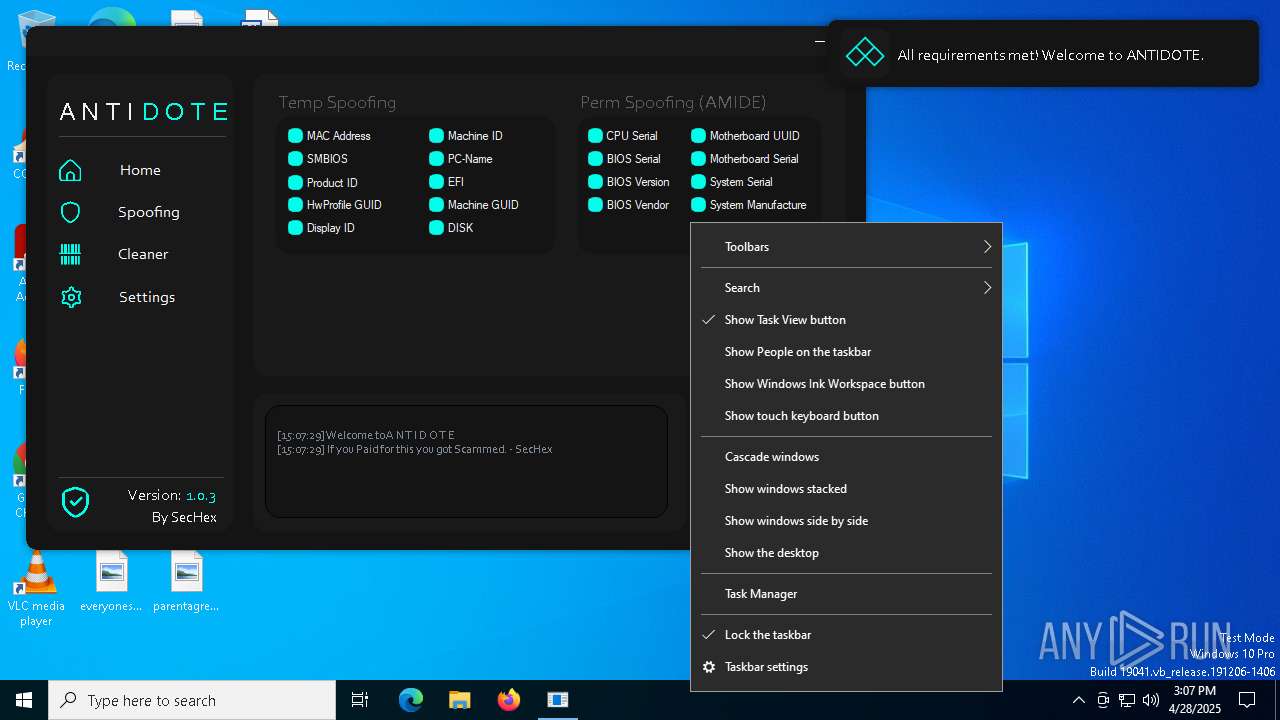
Task: Choose Show touch keyboard button
Action: [846, 416]
